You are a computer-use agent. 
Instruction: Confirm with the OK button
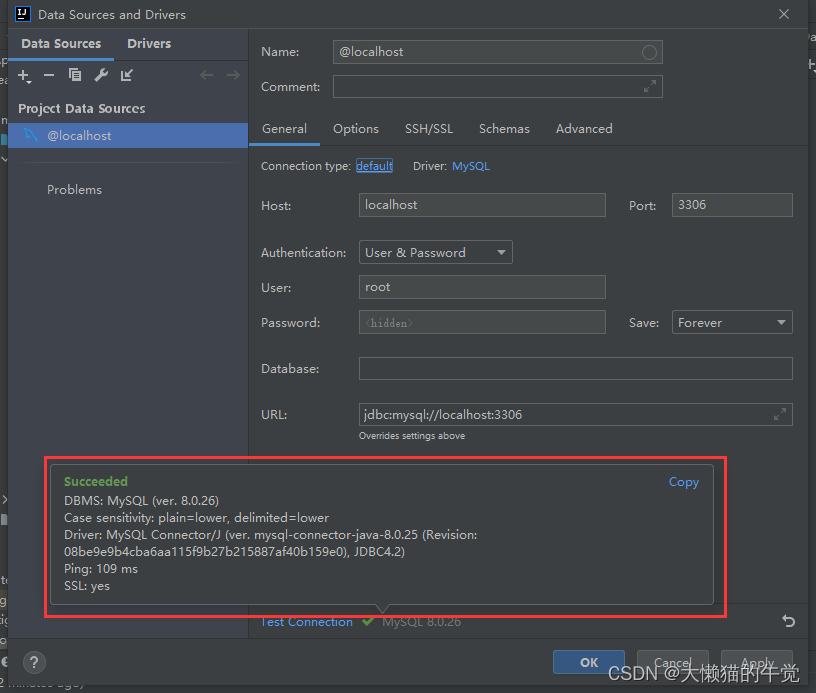point(589,662)
